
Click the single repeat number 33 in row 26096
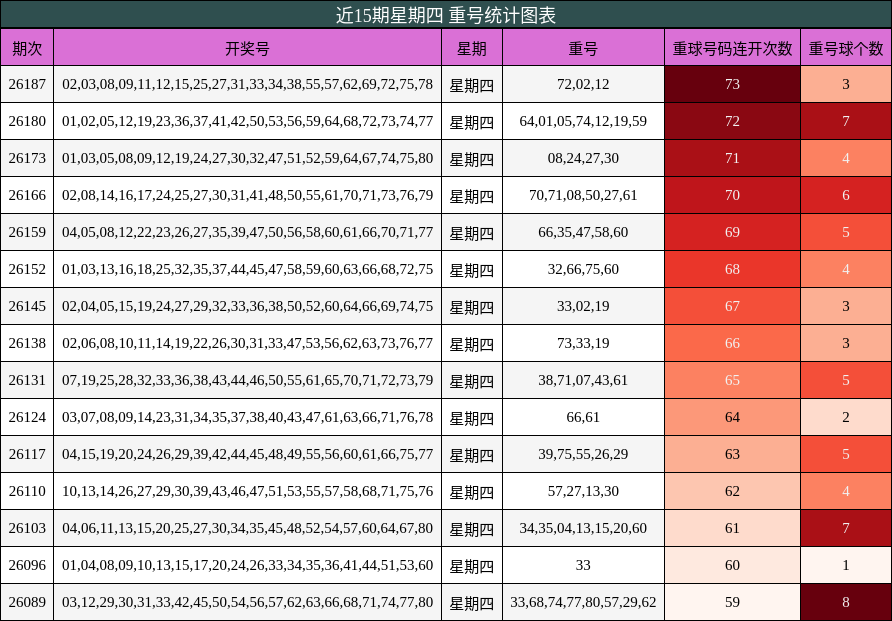click(583, 565)
